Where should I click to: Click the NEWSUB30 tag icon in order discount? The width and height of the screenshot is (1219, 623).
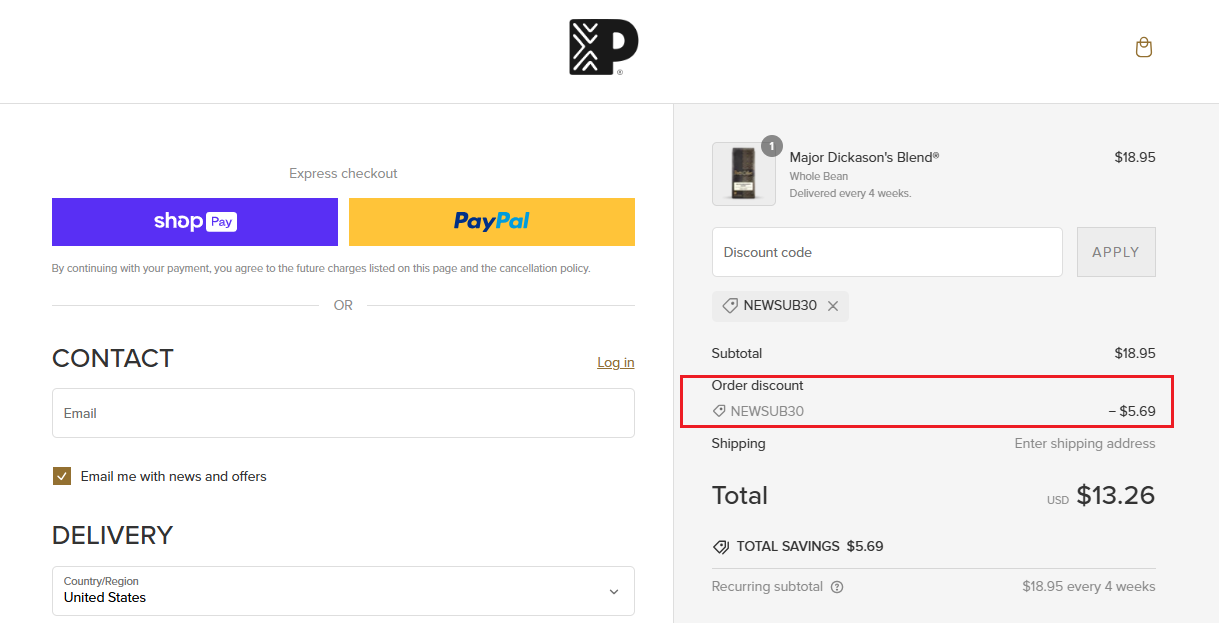[x=719, y=411]
